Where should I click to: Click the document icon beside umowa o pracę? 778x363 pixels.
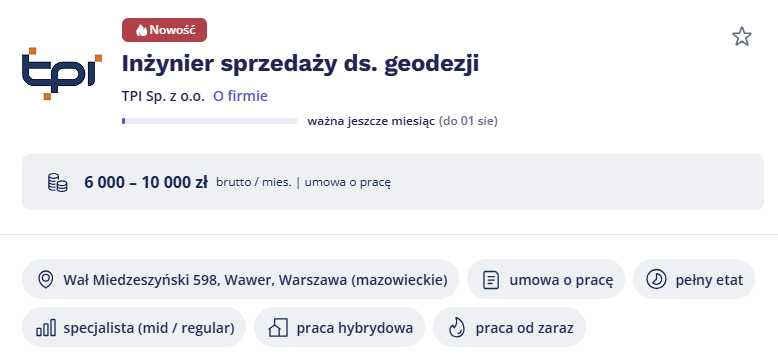click(x=491, y=280)
